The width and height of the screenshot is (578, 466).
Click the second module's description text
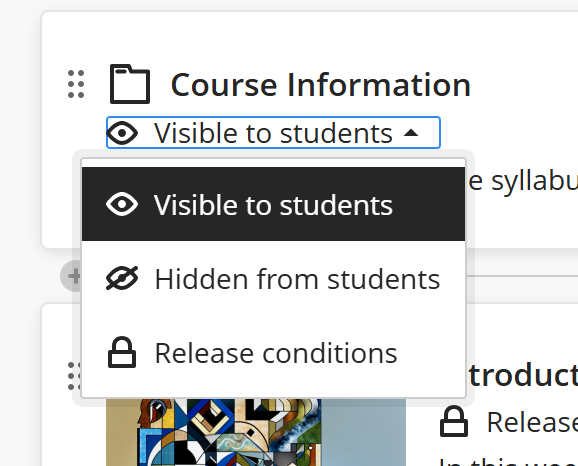pos(509,462)
